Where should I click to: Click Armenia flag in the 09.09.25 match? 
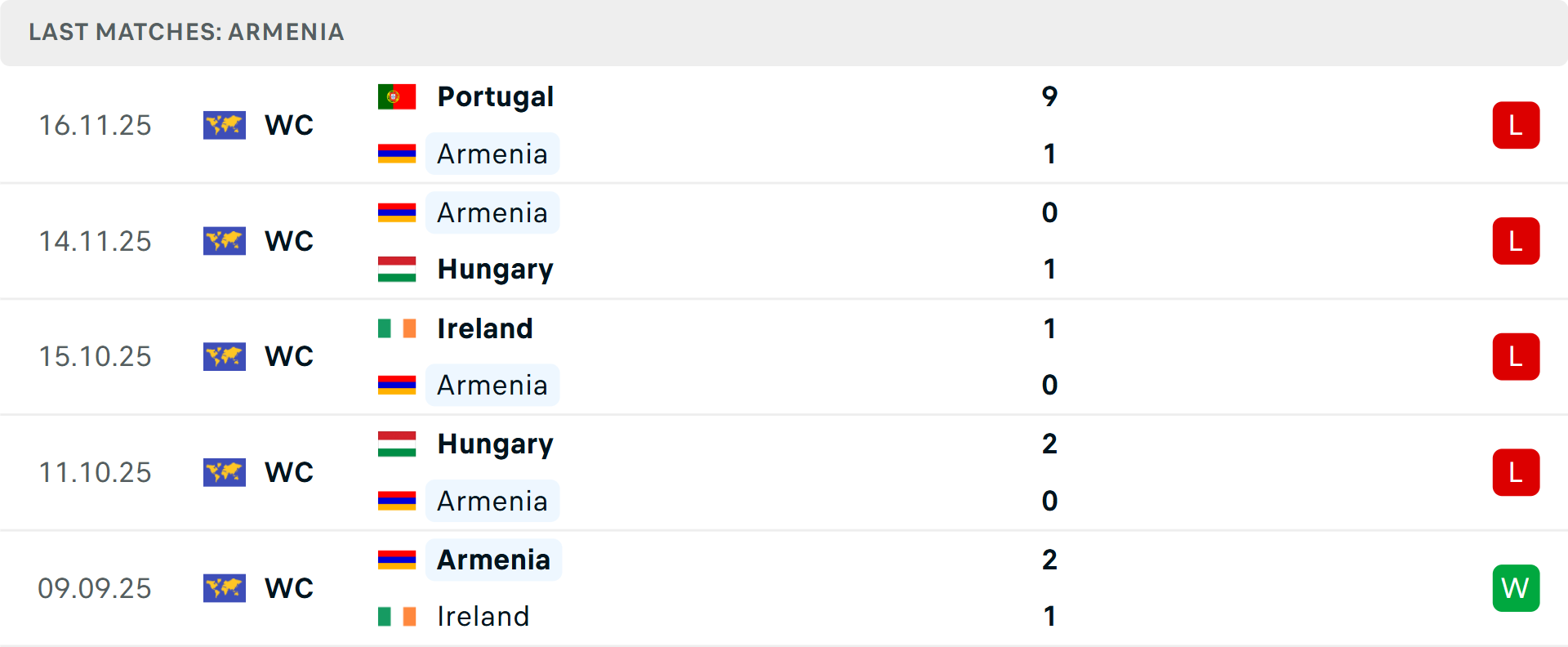(397, 560)
